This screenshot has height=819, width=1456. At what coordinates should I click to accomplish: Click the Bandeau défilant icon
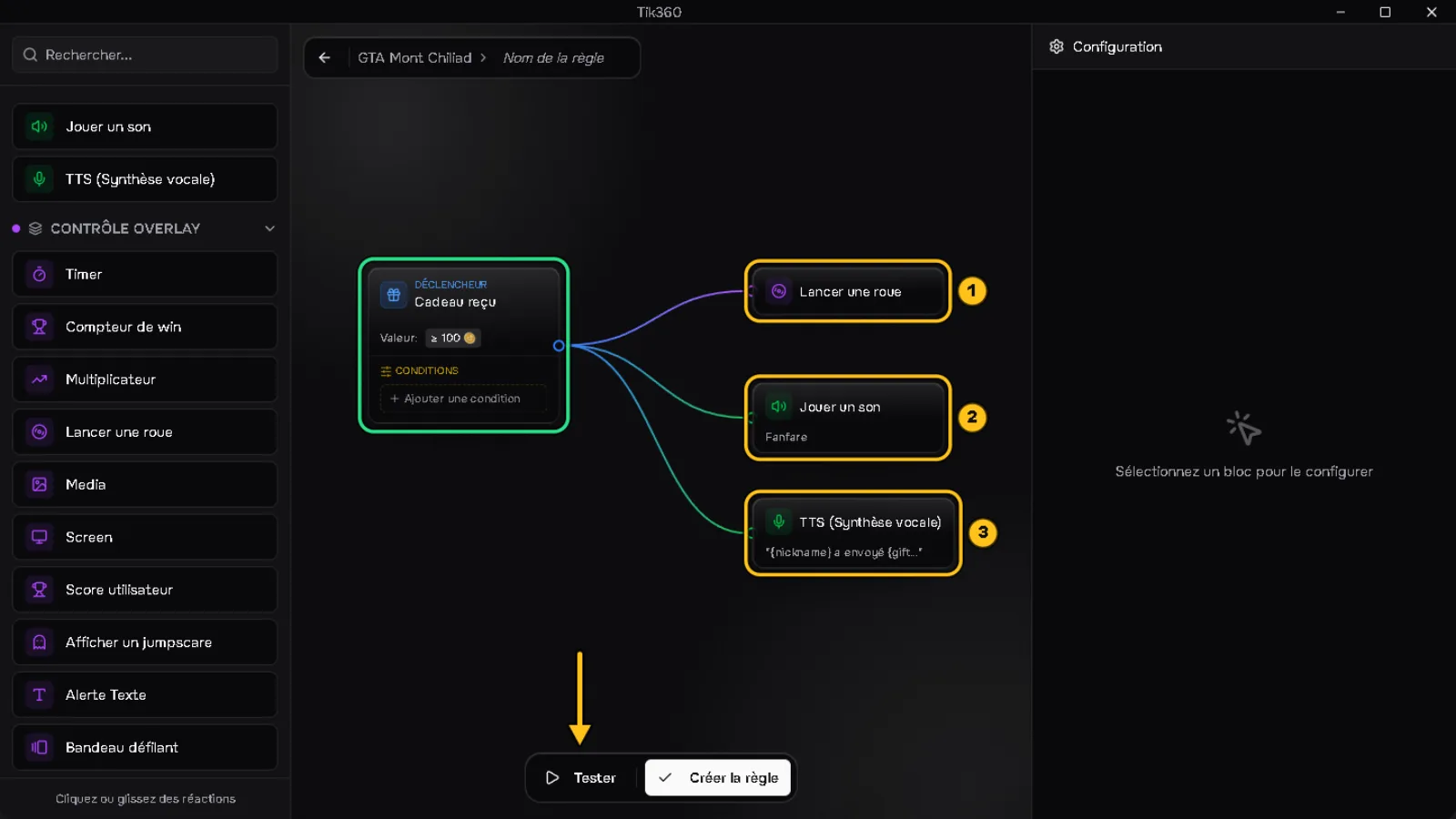39,747
